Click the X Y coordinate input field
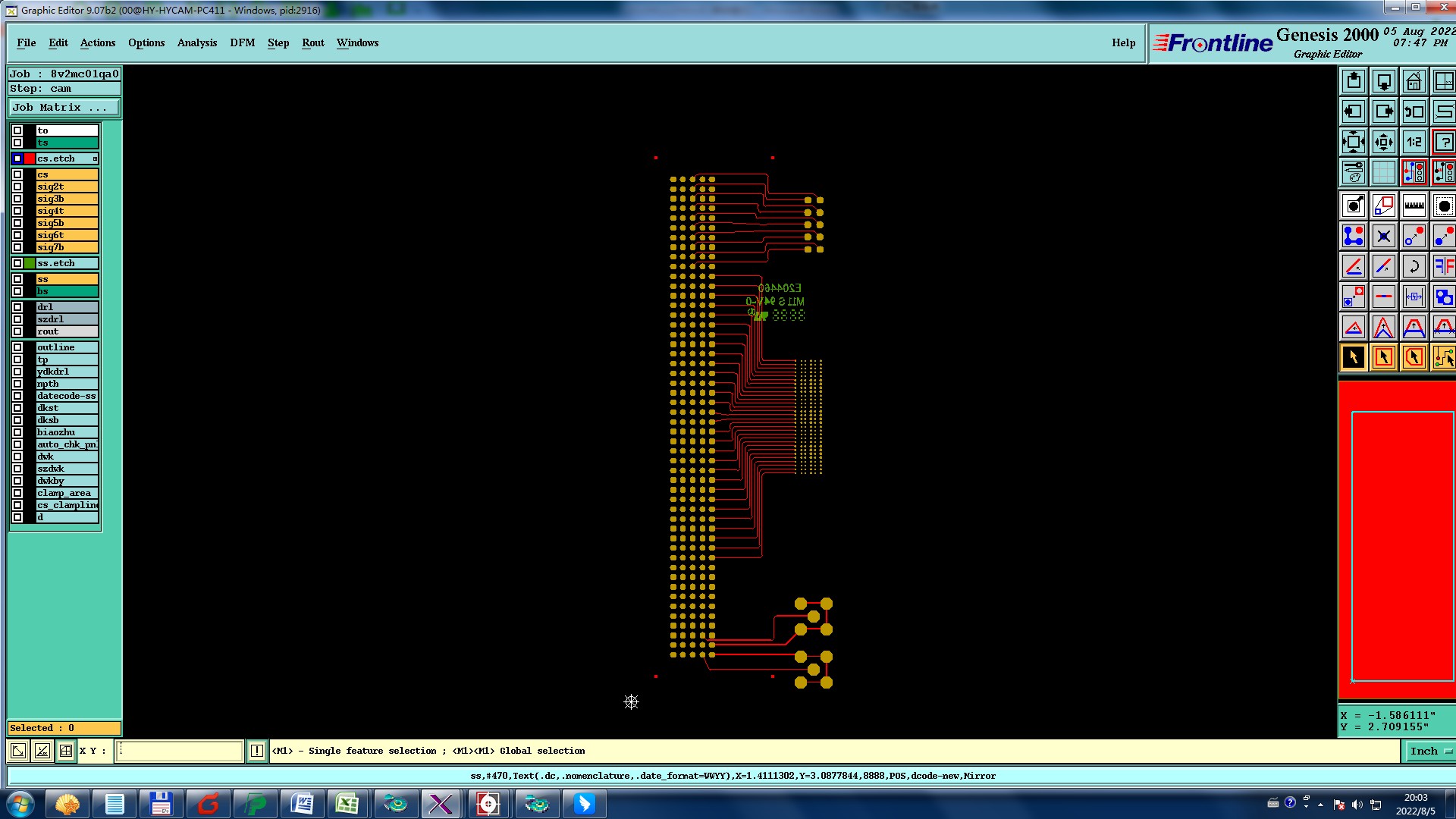Viewport: 1456px width, 819px height. pyautogui.click(x=180, y=751)
